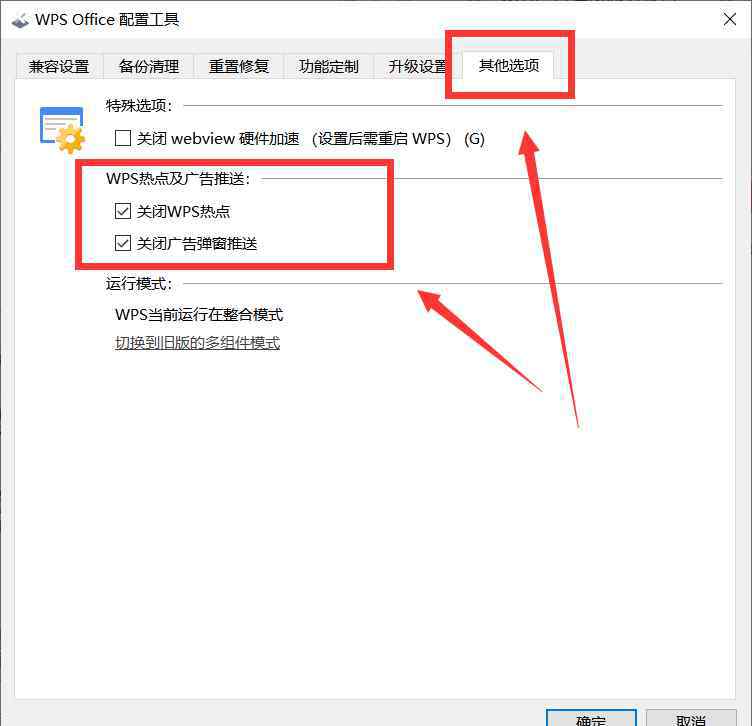Click the 特殊选项 section heading

(x=139, y=105)
